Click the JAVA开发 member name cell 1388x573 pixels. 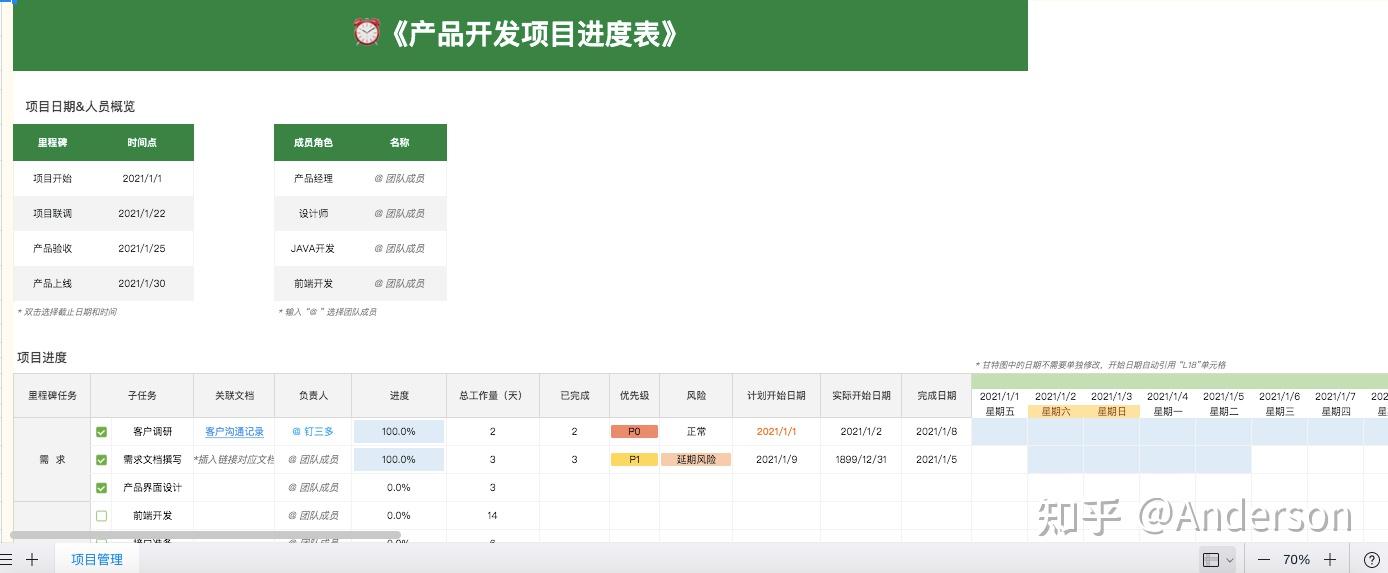click(x=399, y=249)
